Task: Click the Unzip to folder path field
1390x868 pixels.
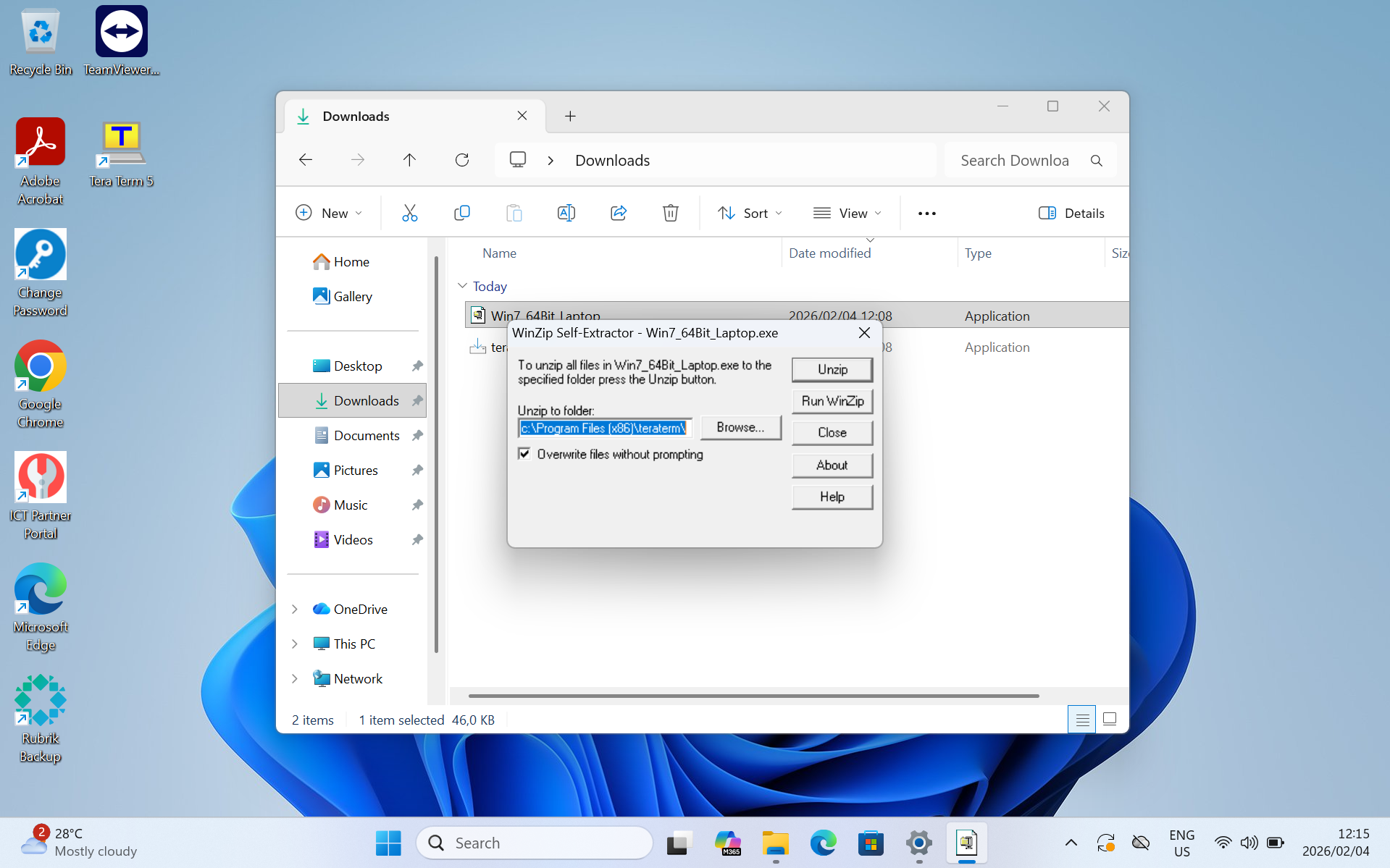Action: tap(604, 428)
